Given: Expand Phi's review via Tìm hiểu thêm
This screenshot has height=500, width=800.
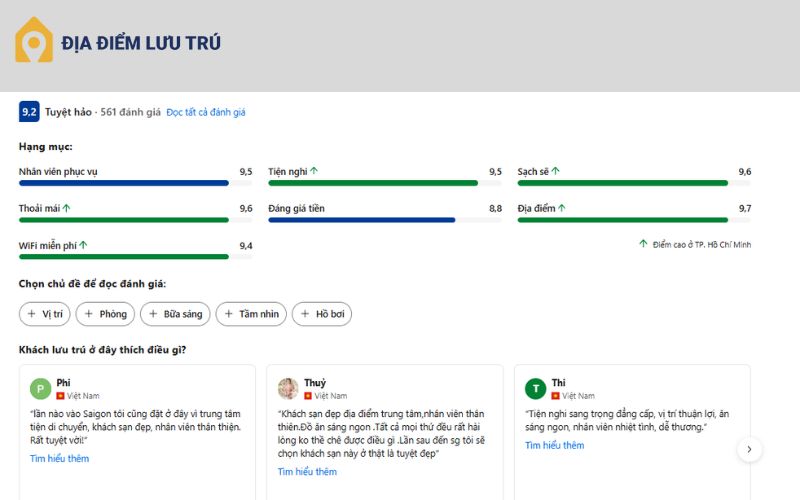Looking at the screenshot, I should click(x=59, y=459).
